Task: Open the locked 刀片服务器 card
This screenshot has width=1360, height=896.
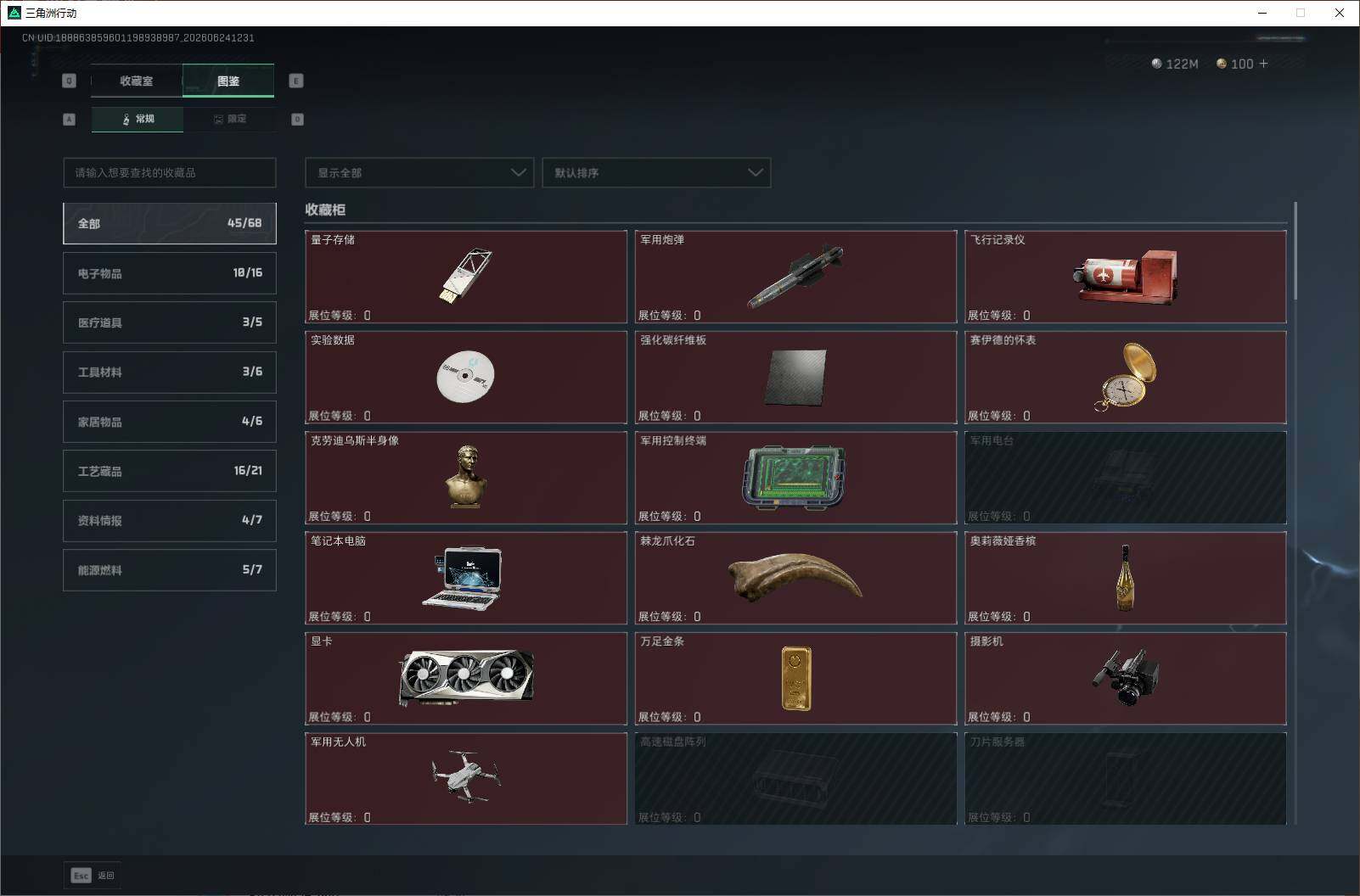Action: pyautogui.click(x=1126, y=779)
